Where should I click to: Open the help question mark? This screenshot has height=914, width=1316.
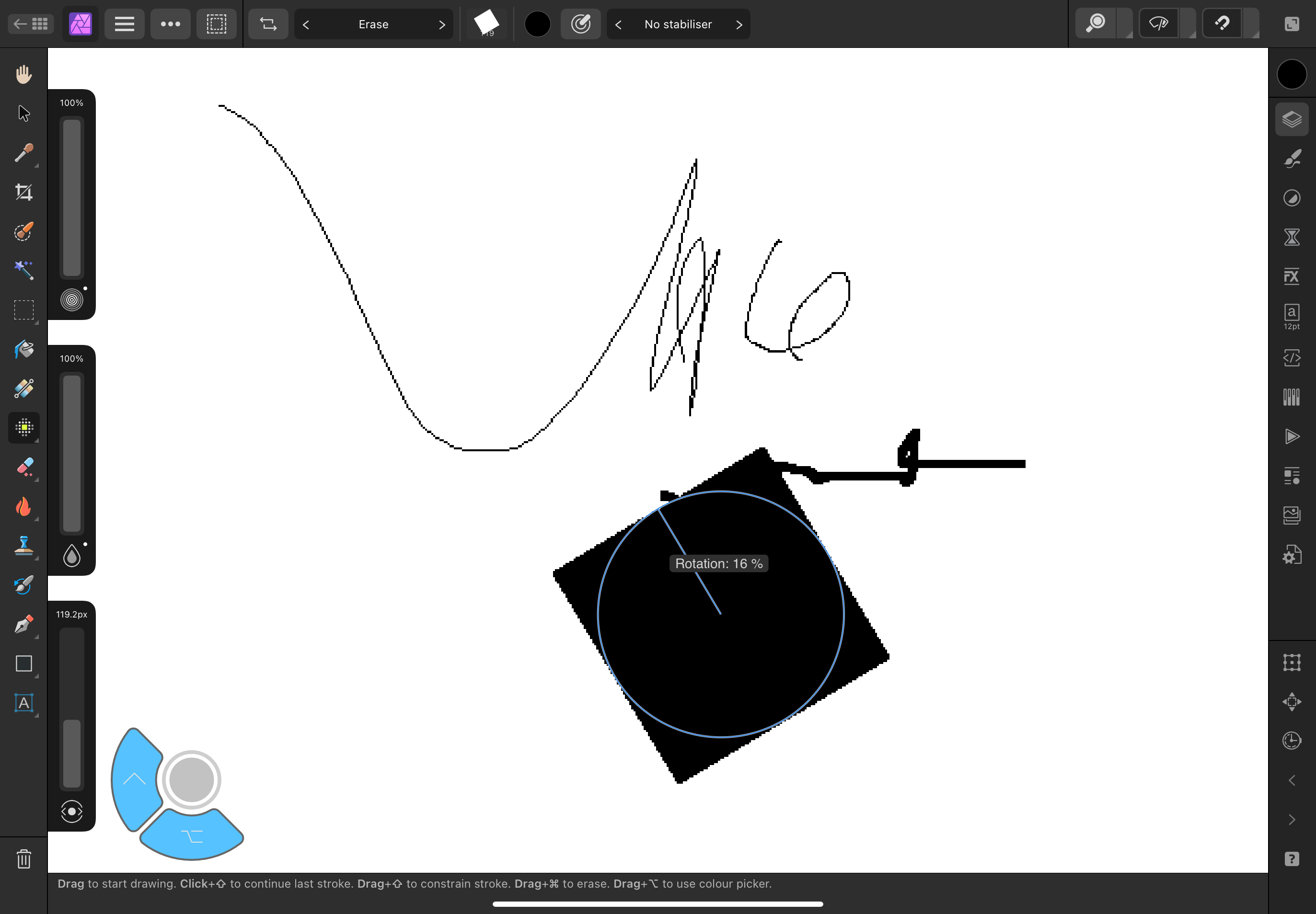point(1292,859)
